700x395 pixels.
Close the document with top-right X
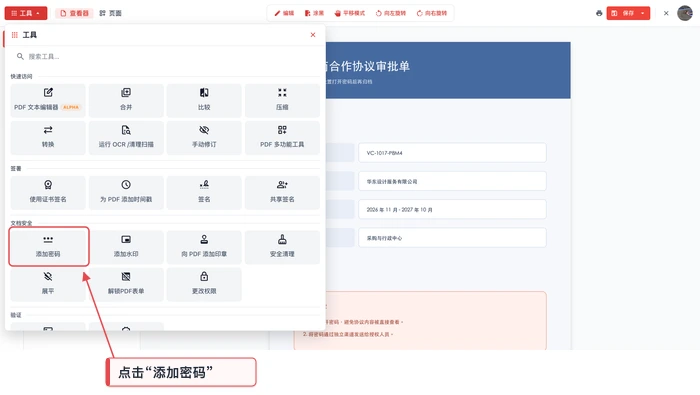tap(666, 13)
